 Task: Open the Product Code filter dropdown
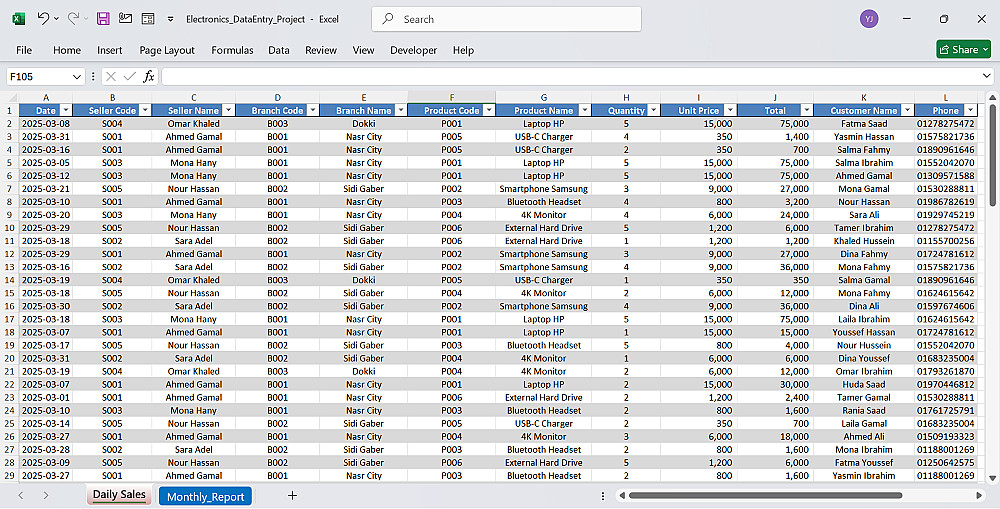tap(489, 110)
